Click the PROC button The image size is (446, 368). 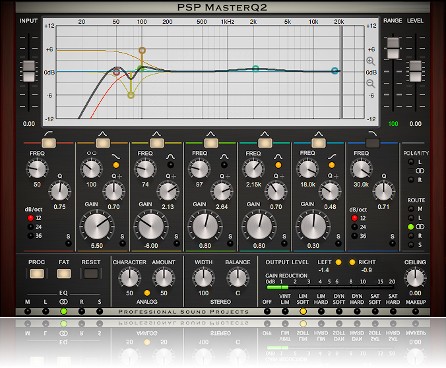tap(37, 274)
